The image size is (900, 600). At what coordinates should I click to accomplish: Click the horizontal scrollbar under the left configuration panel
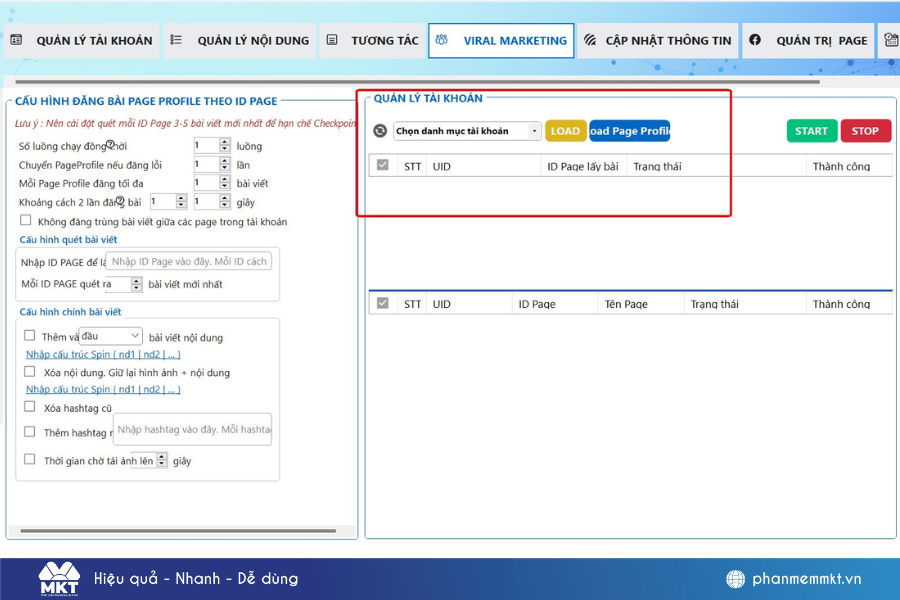click(x=180, y=530)
